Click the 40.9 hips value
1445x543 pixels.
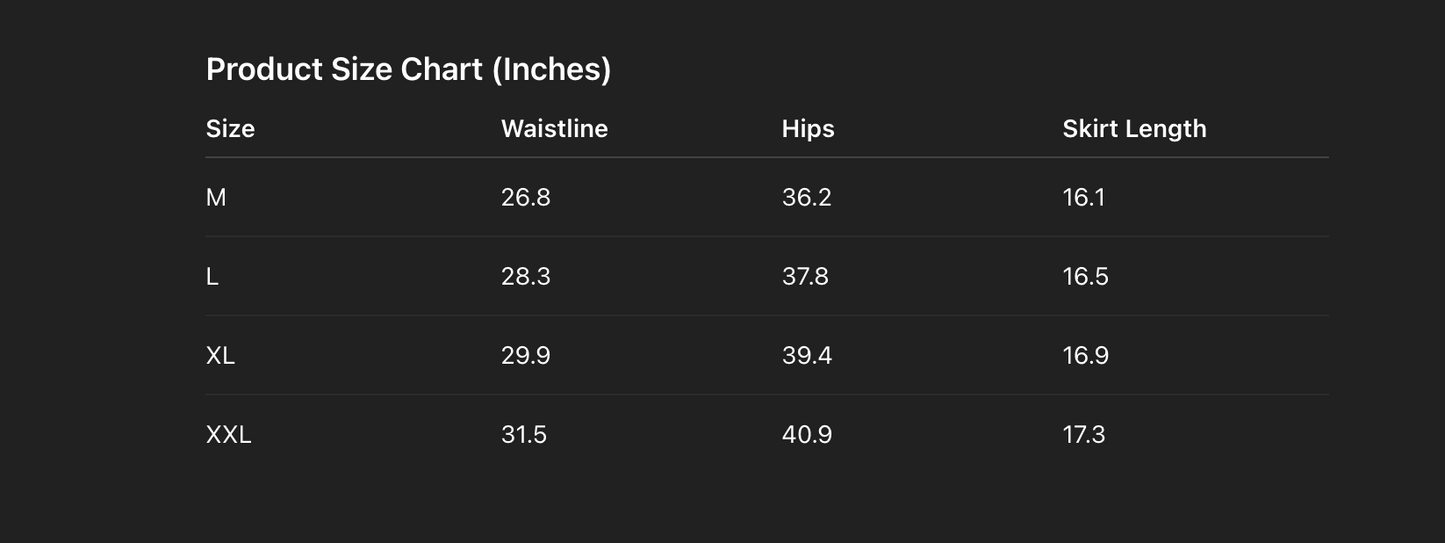[x=807, y=435]
